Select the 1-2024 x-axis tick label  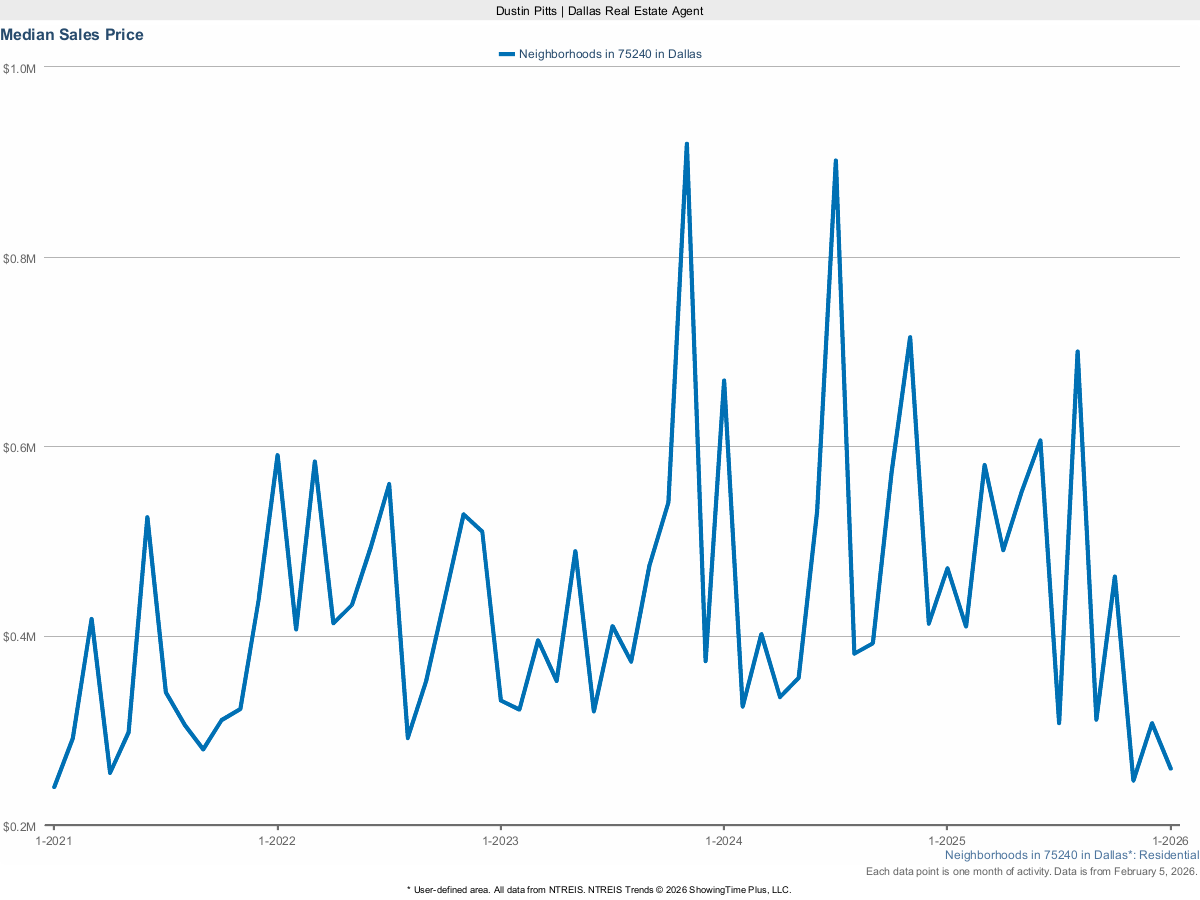[x=723, y=841]
